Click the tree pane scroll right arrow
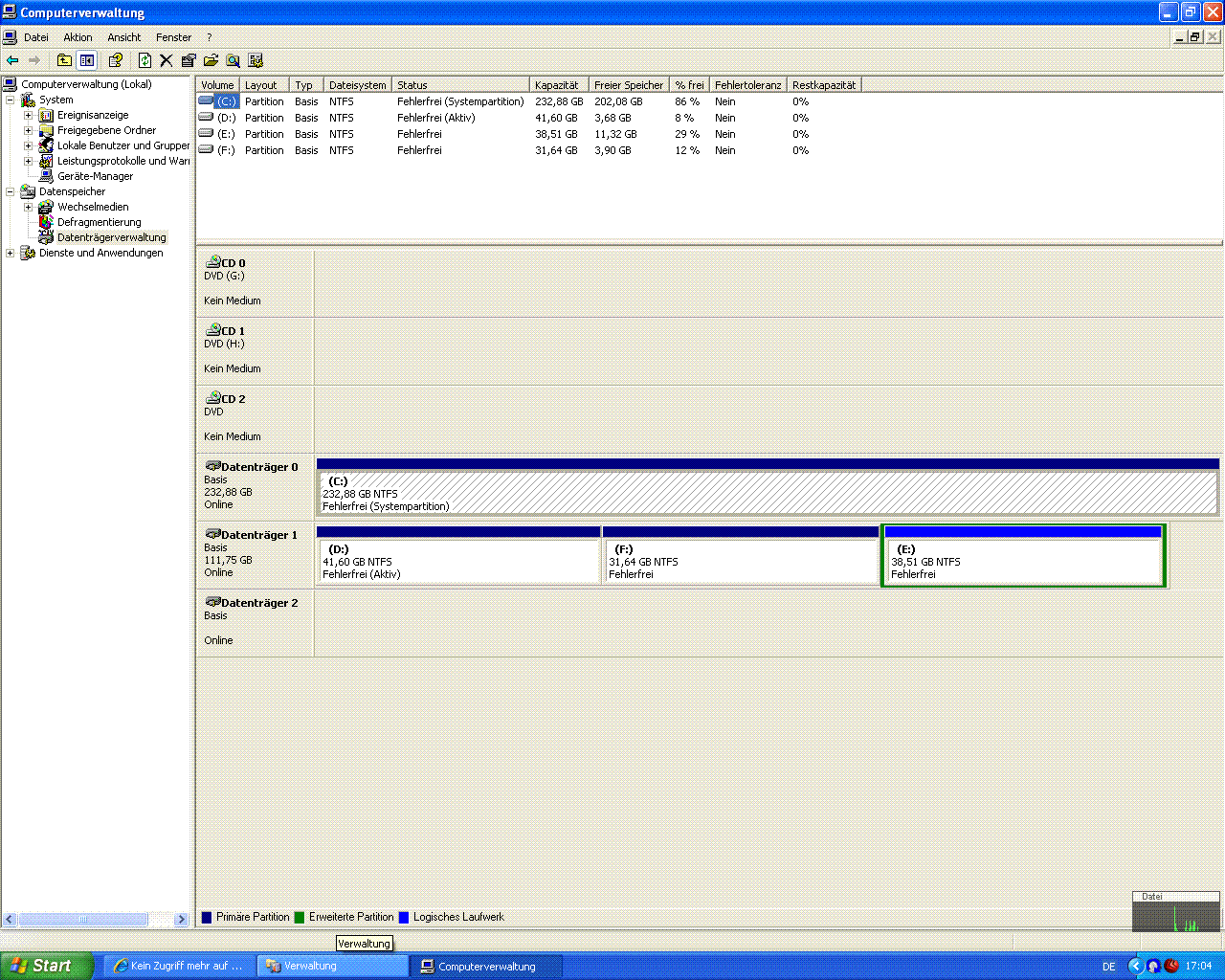Image resolution: width=1225 pixels, height=980 pixels. pyautogui.click(x=181, y=919)
